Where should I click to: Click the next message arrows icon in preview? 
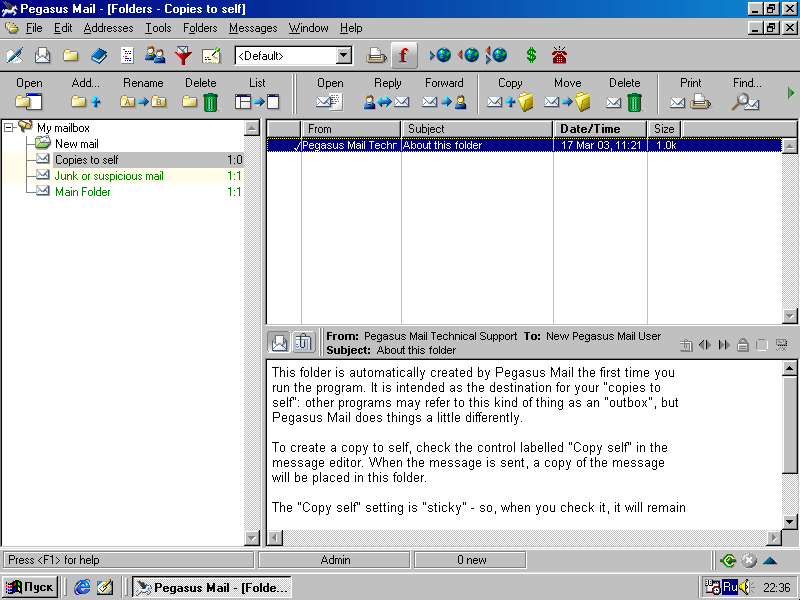pos(723,345)
